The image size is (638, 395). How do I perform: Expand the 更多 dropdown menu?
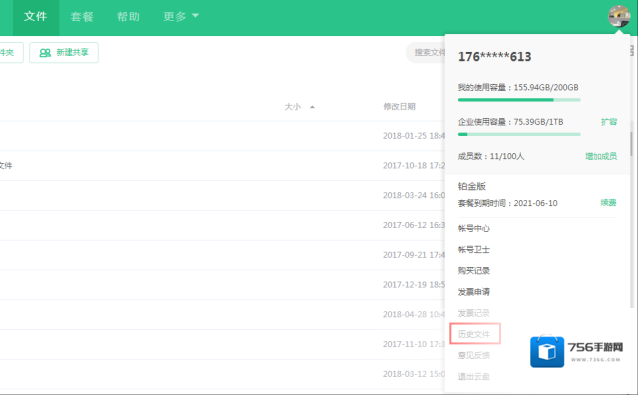click(181, 16)
